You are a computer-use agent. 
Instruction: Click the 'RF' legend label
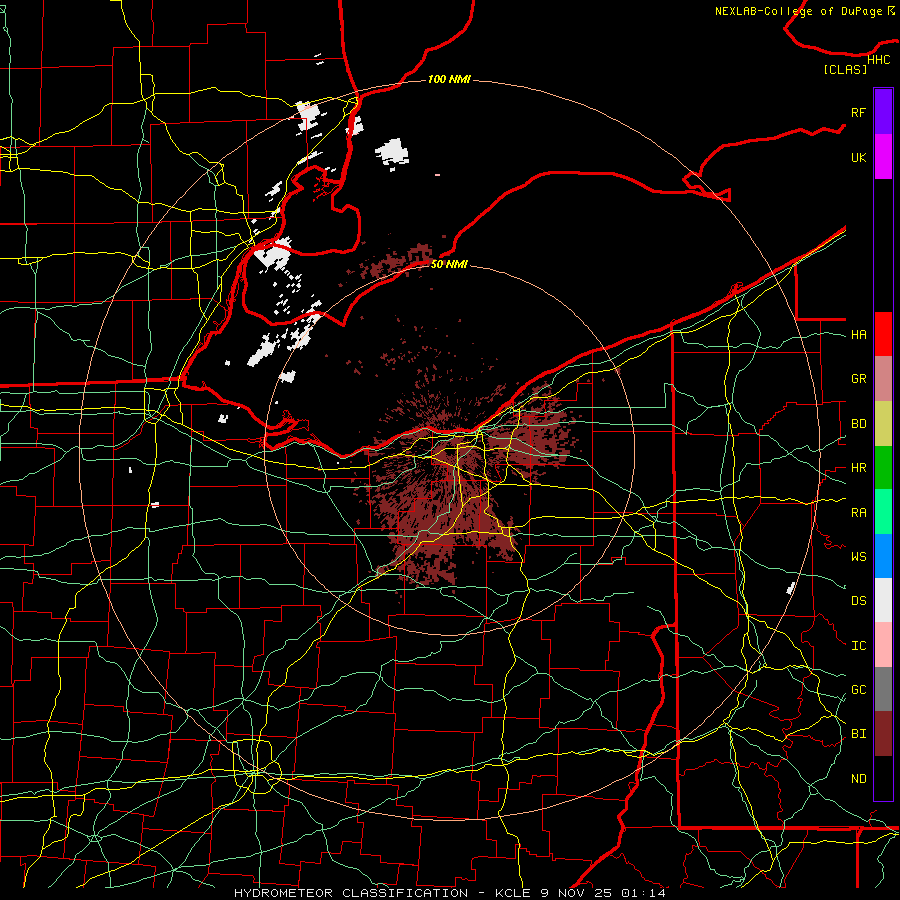858,112
